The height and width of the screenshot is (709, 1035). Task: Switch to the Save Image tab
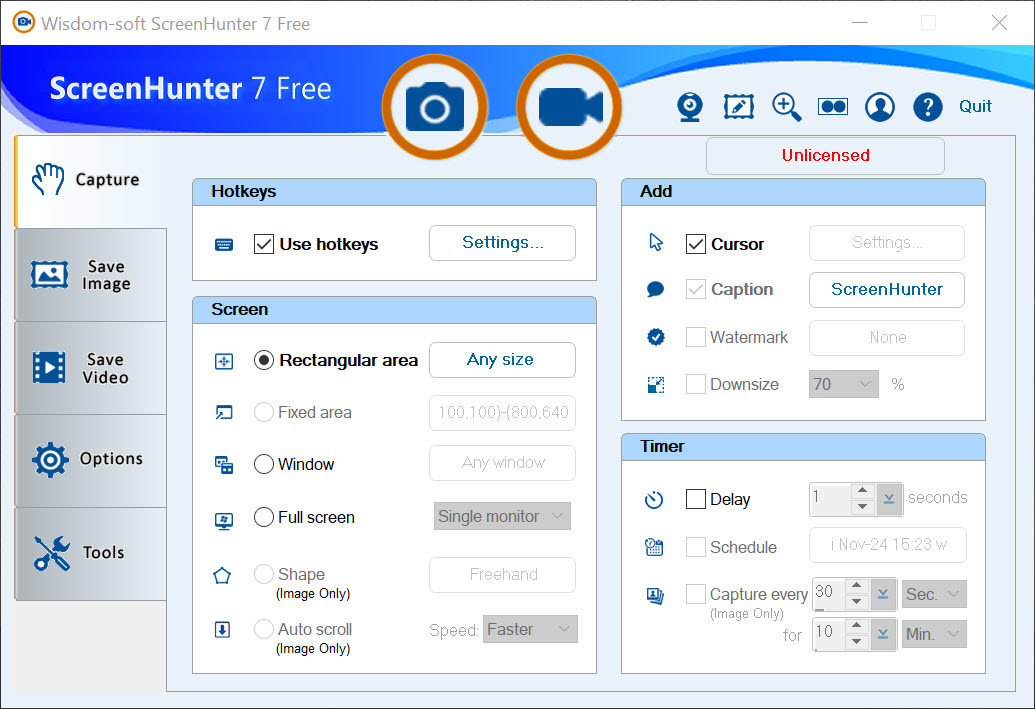(x=91, y=275)
